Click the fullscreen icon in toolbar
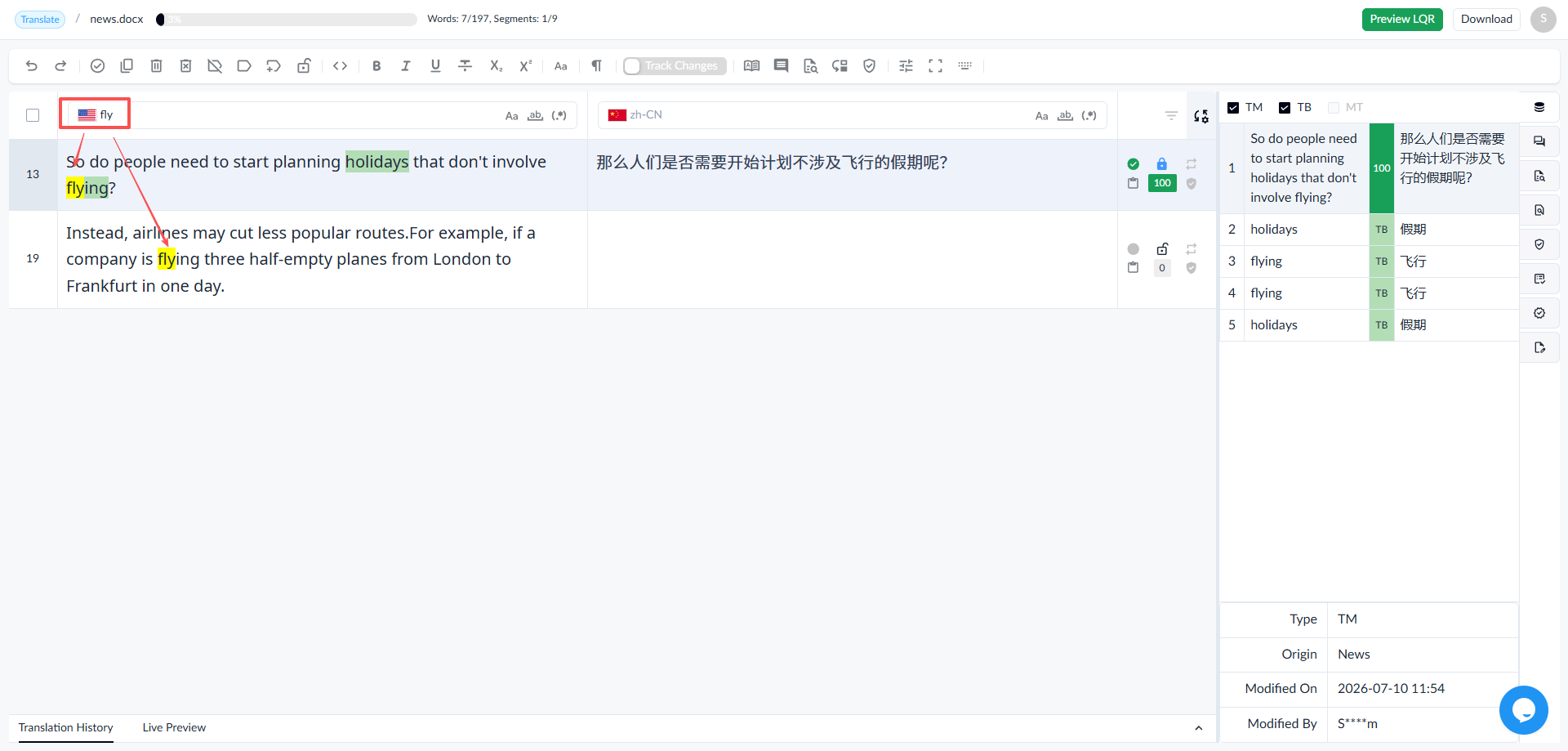1568x751 pixels. point(935,66)
